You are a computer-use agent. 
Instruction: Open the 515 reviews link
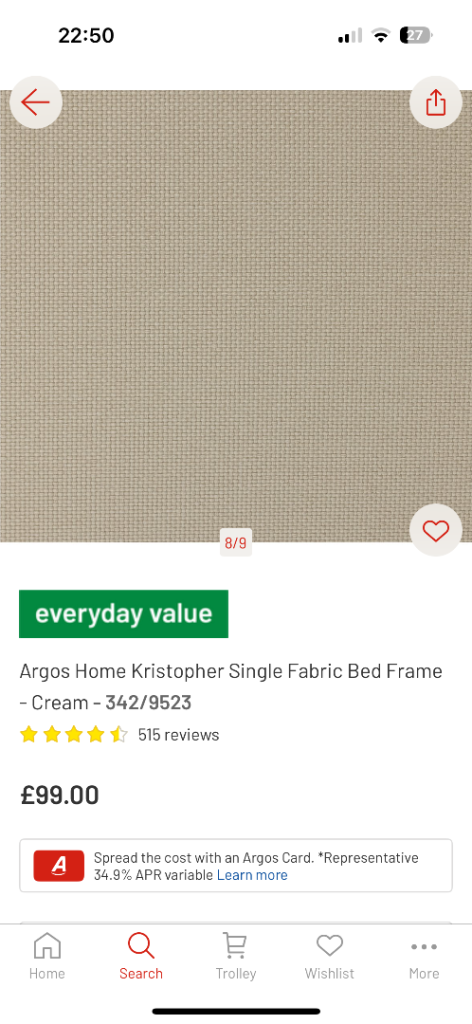178,735
